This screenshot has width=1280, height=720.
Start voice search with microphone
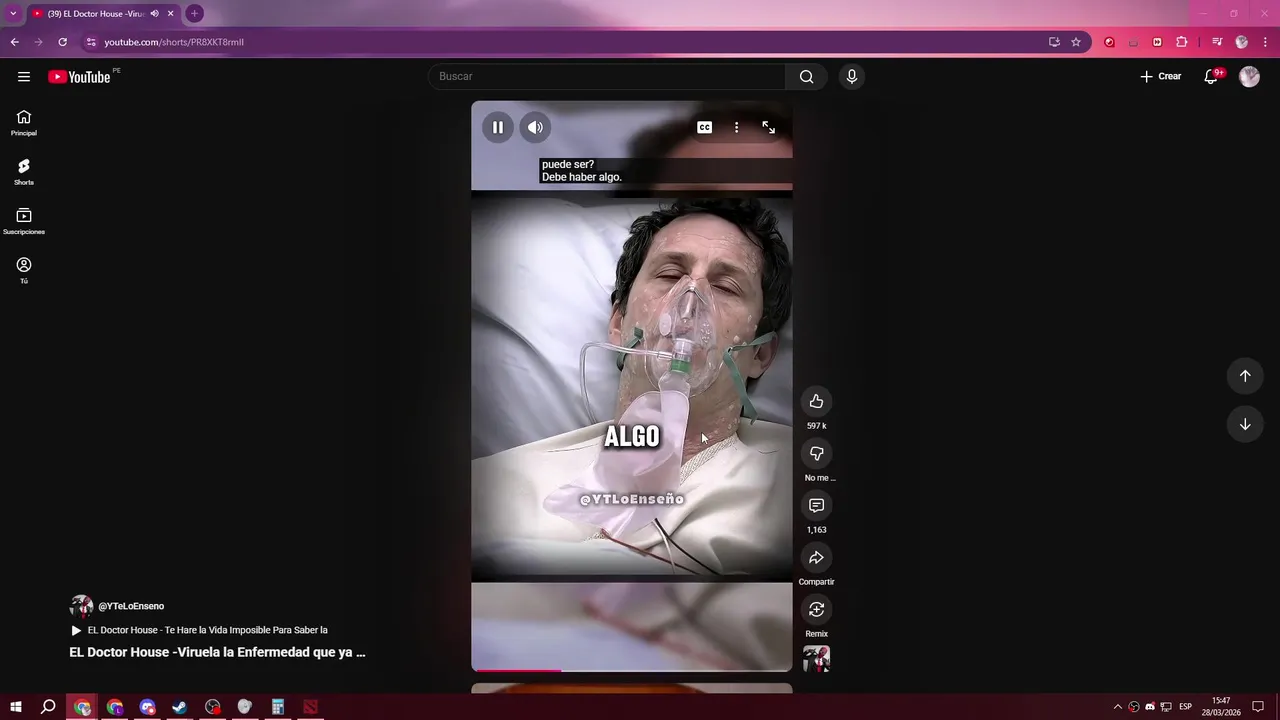pyautogui.click(x=851, y=77)
